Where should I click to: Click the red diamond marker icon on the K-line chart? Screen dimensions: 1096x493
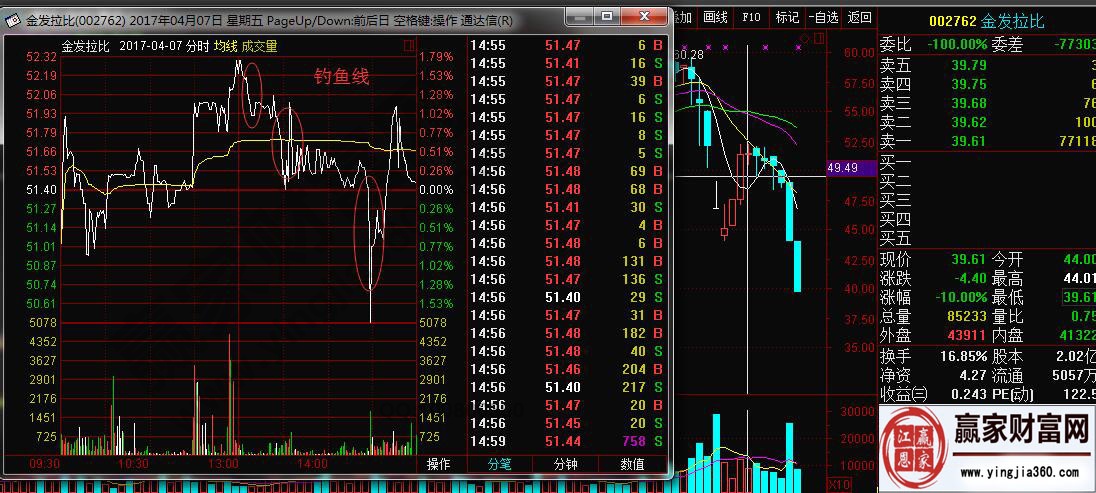click(x=800, y=38)
